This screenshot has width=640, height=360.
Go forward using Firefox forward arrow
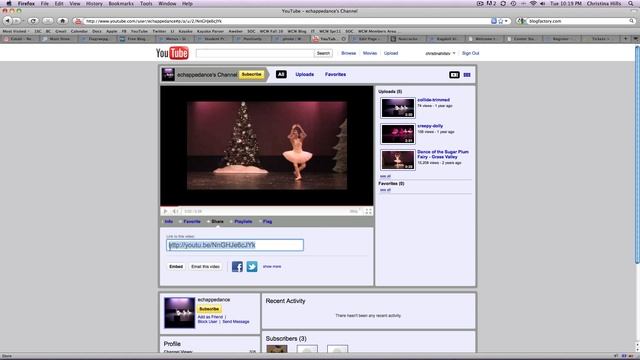point(16,21)
